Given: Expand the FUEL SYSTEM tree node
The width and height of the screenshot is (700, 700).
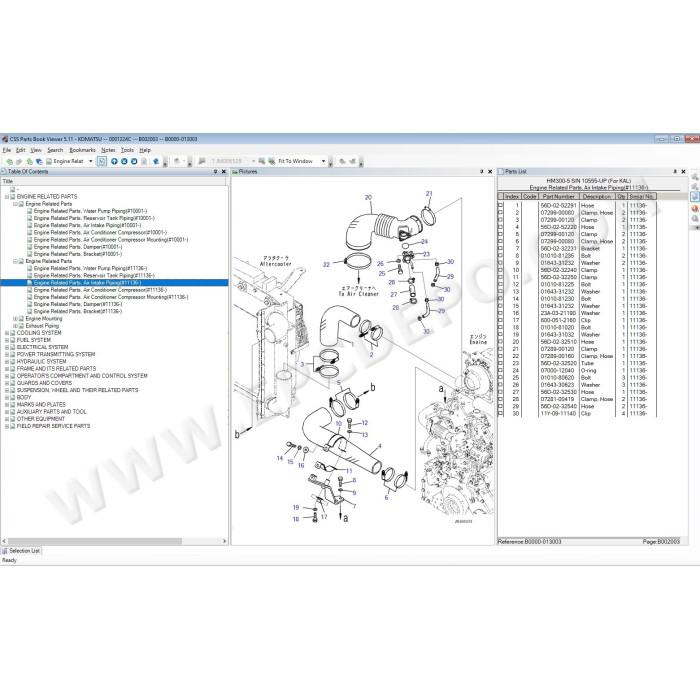Looking at the screenshot, I should pyautogui.click(x=7, y=340).
